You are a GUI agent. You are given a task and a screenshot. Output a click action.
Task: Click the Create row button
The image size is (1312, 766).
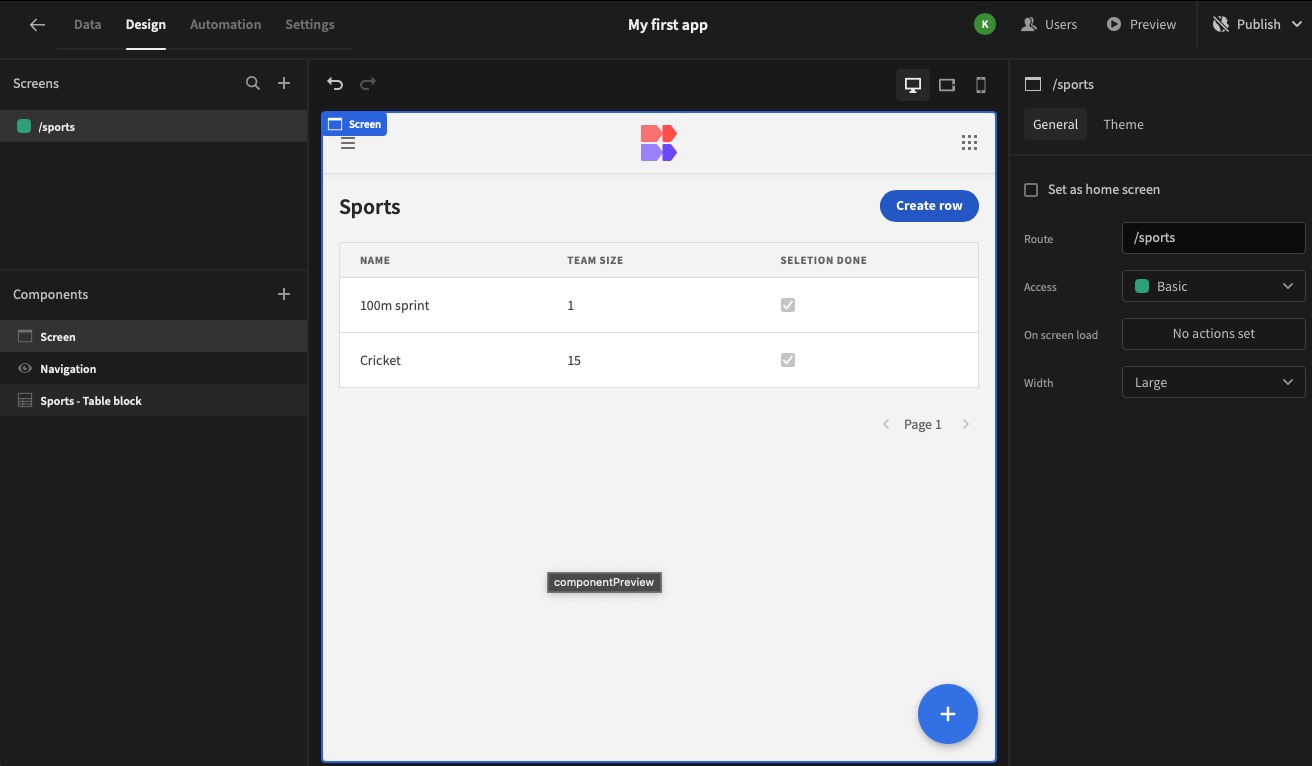coord(929,205)
